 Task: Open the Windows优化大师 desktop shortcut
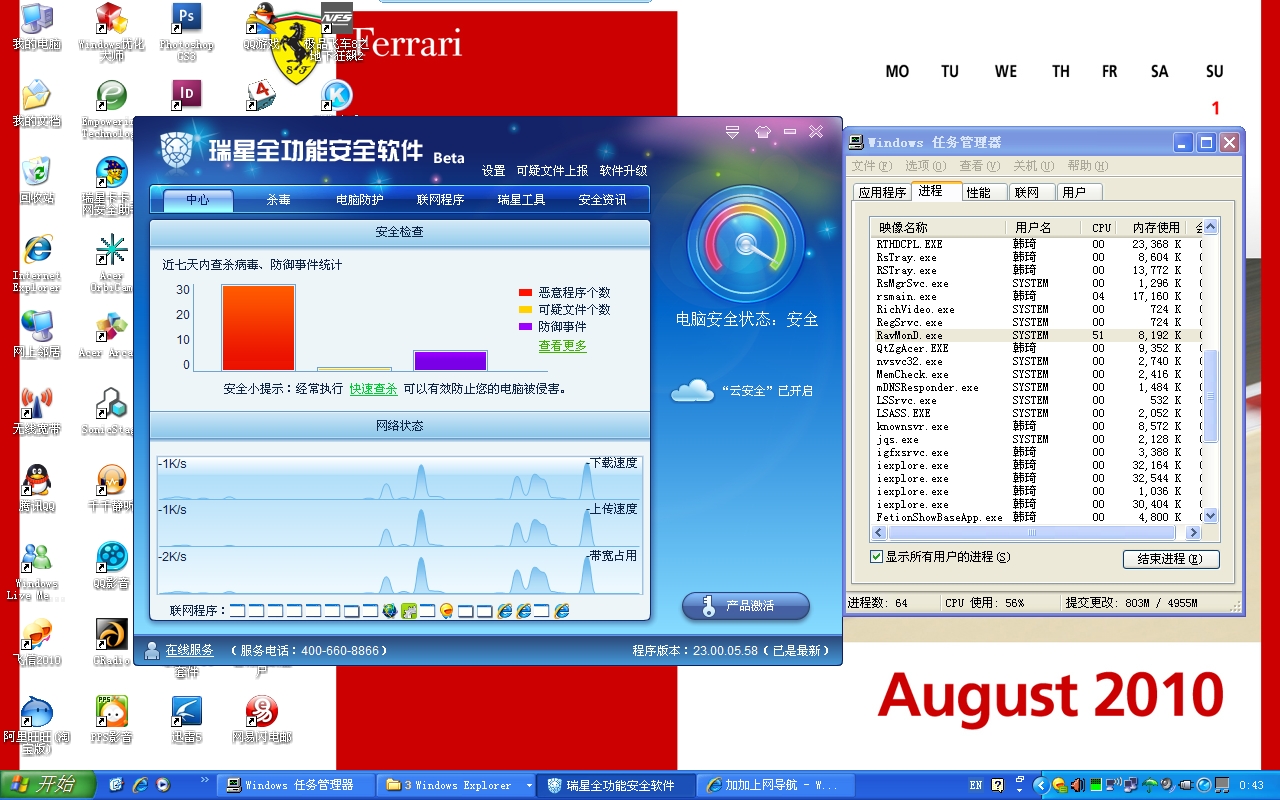[111, 30]
